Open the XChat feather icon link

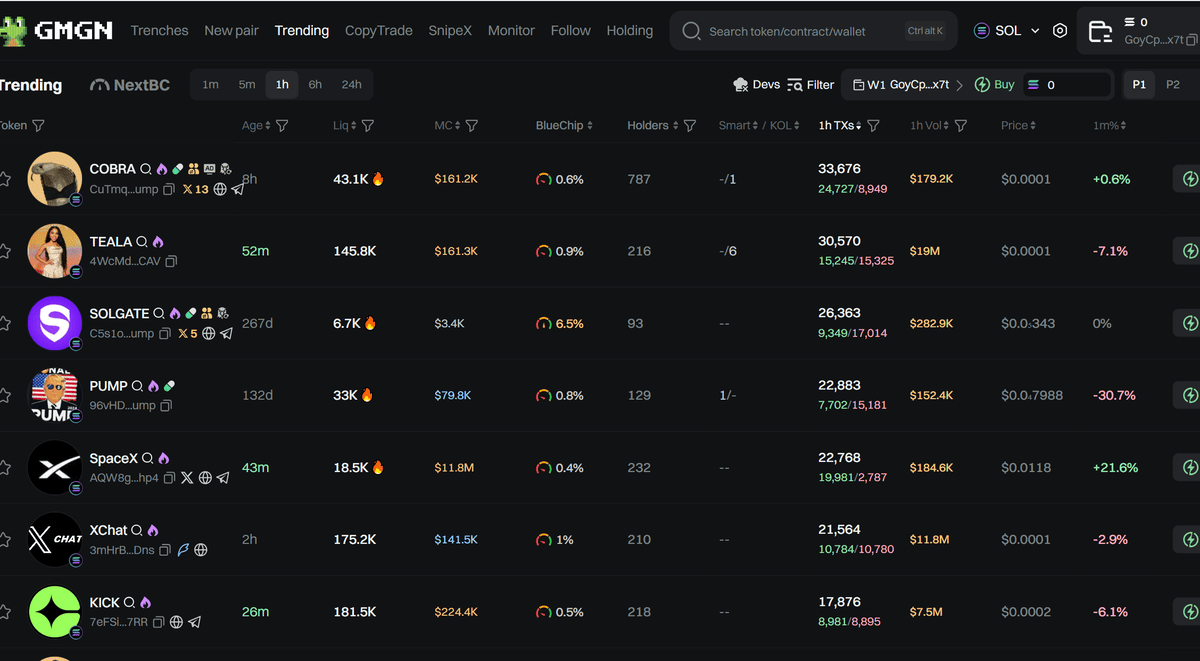coord(183,550)
